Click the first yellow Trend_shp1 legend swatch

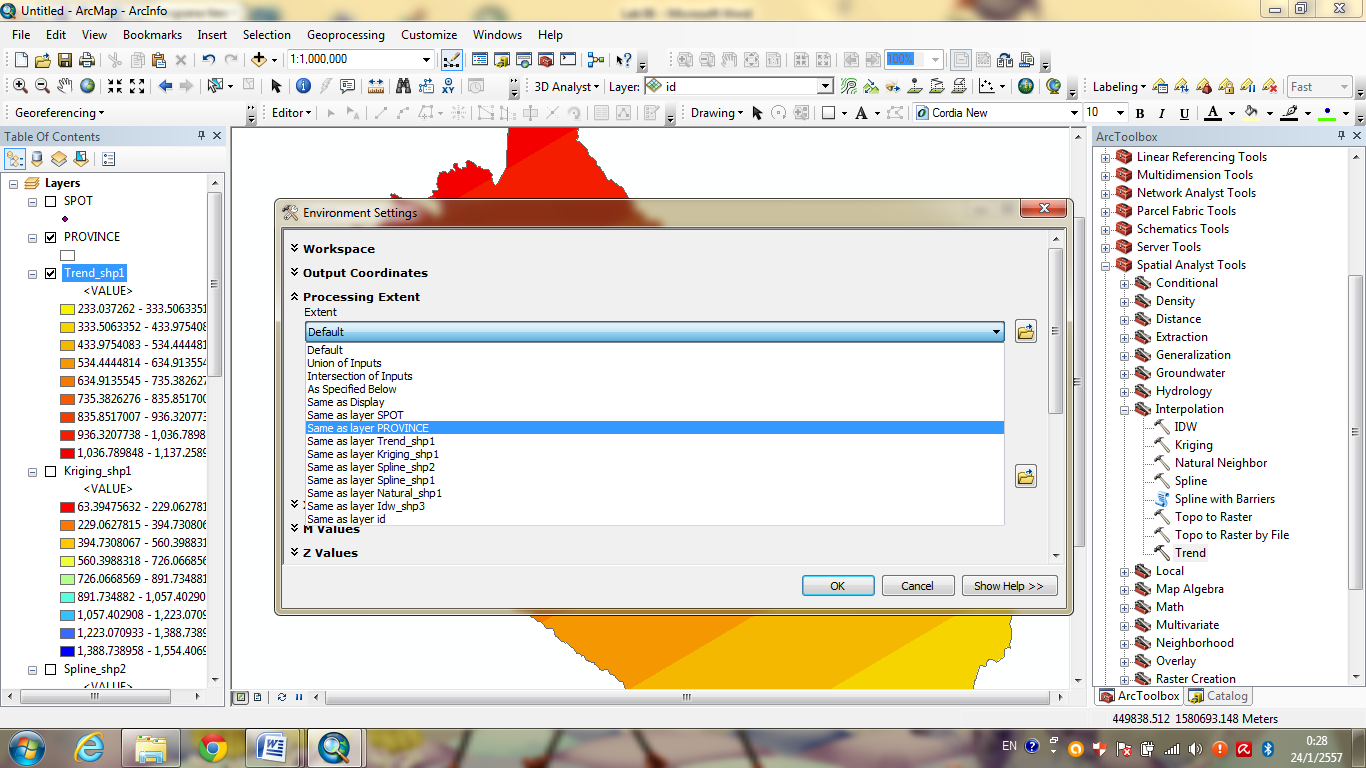click(67, 309)
